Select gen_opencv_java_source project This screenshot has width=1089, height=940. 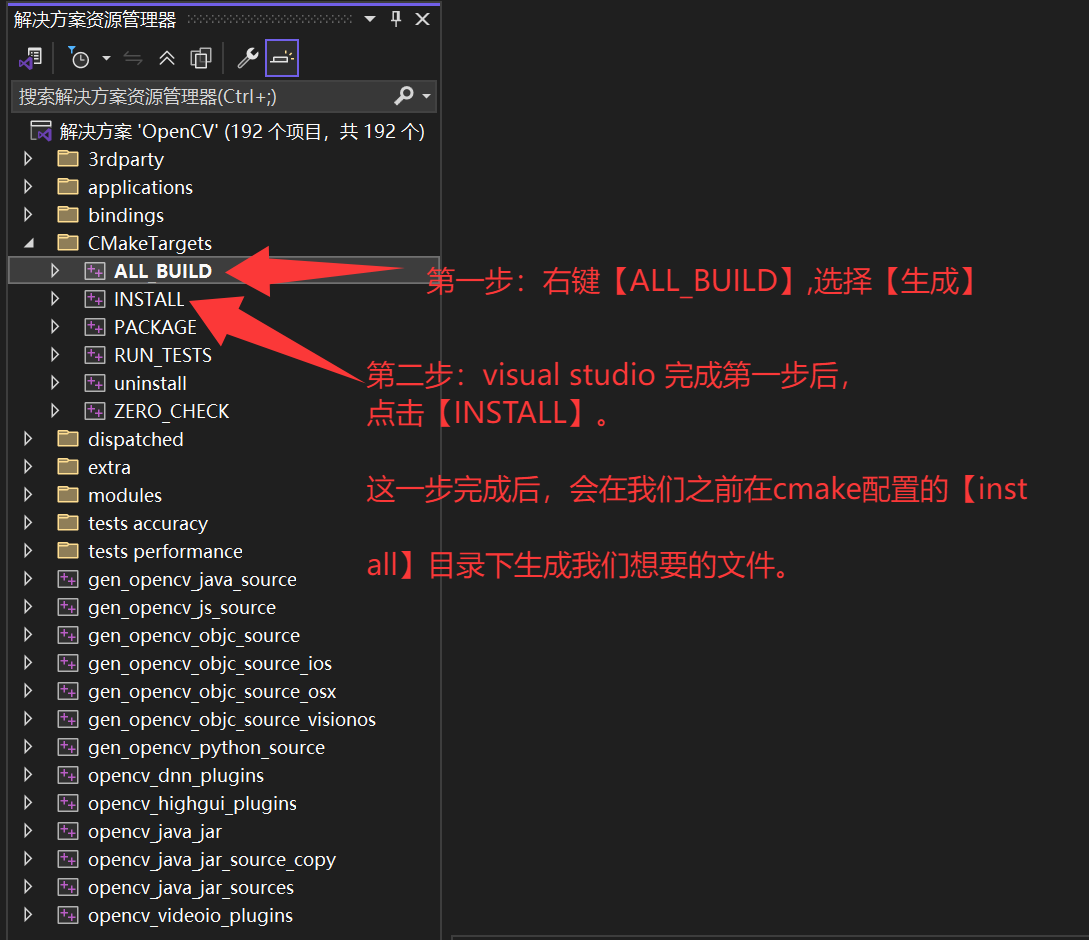click(192, 579)
